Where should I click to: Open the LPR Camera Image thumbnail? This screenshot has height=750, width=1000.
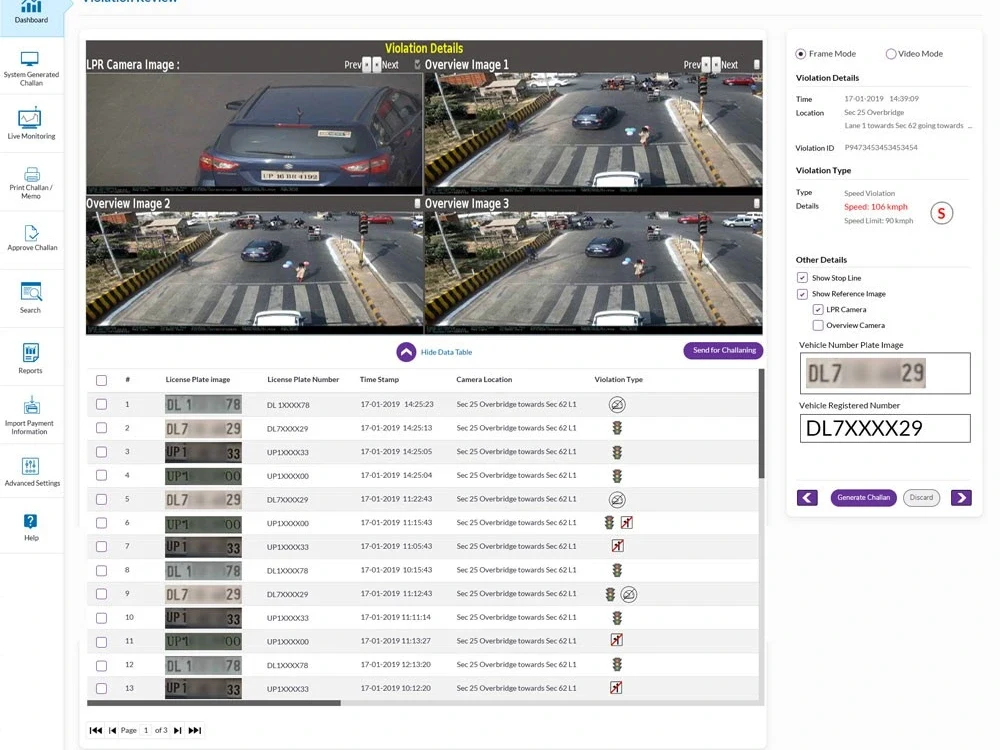point(254,133)
